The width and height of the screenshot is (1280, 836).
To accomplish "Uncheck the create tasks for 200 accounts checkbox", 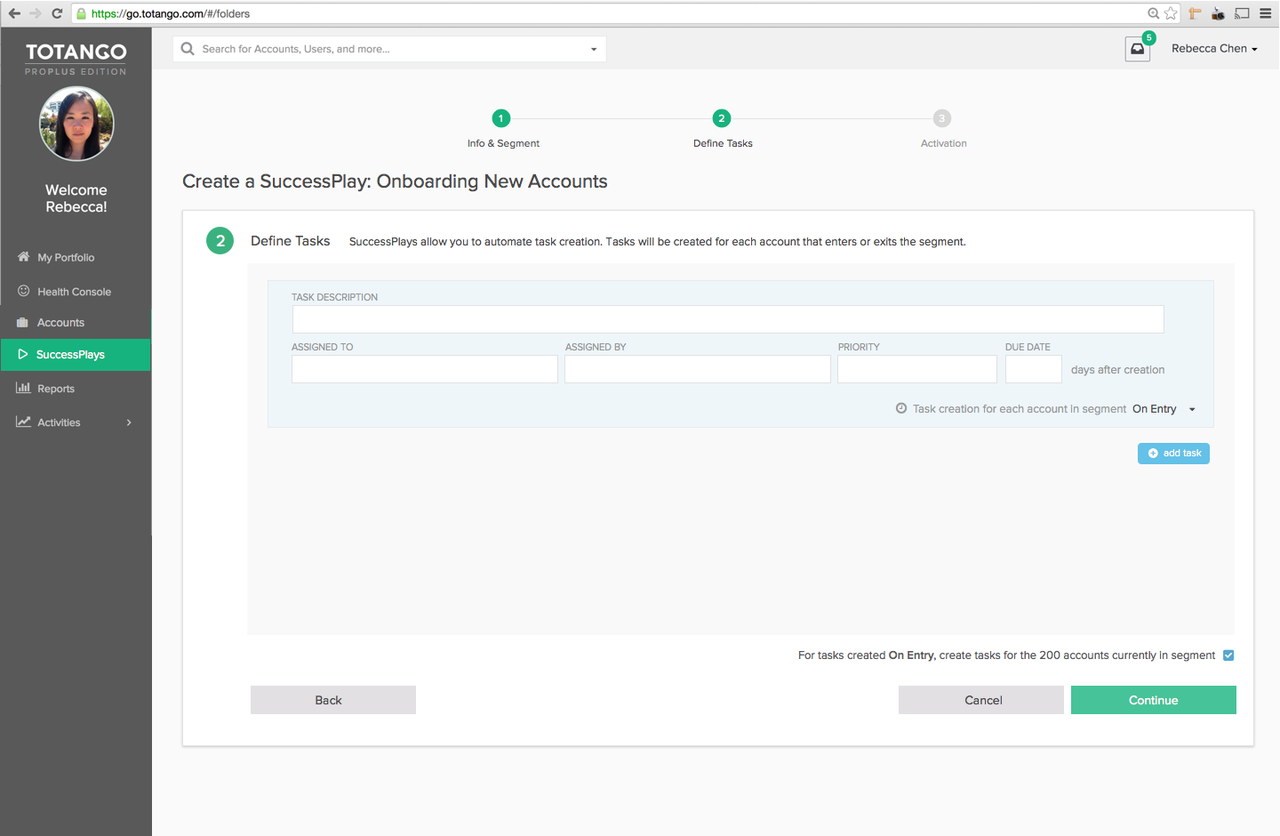I will click(1229, 656).
